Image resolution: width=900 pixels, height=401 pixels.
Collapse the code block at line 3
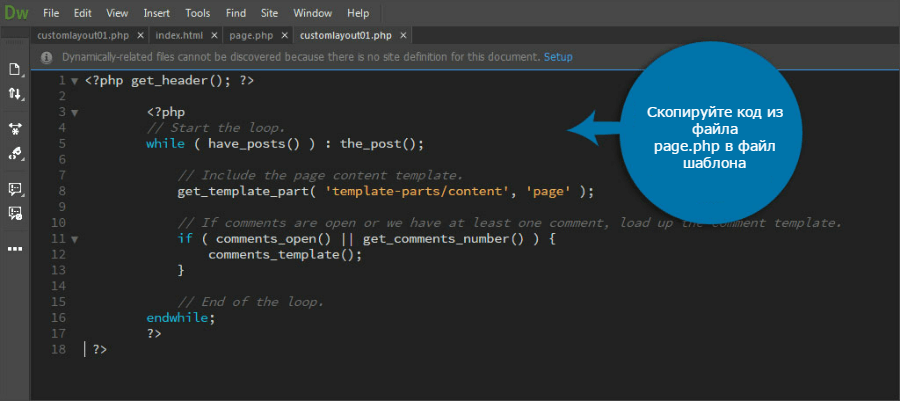[x=74, y=113]
